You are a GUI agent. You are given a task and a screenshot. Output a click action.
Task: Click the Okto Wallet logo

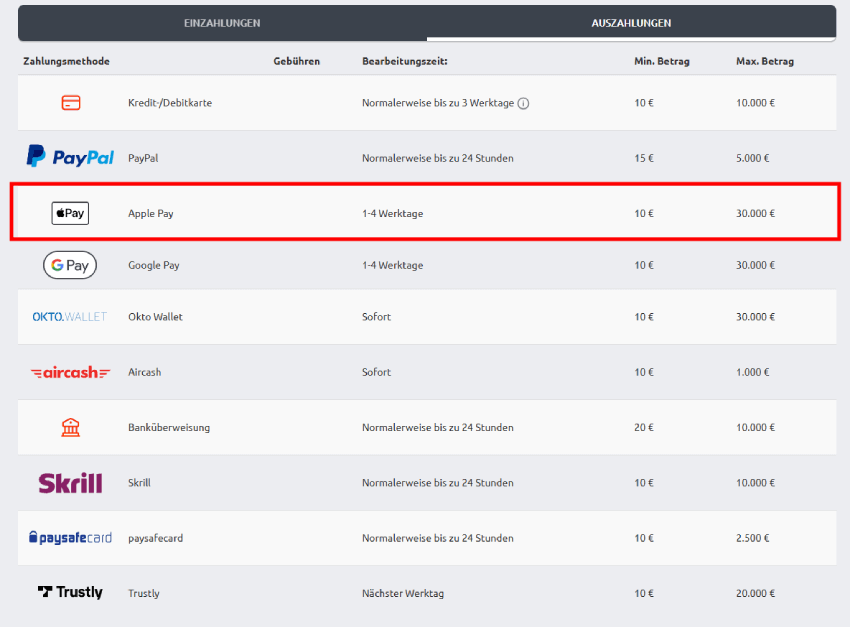click(x=70, y=317)
